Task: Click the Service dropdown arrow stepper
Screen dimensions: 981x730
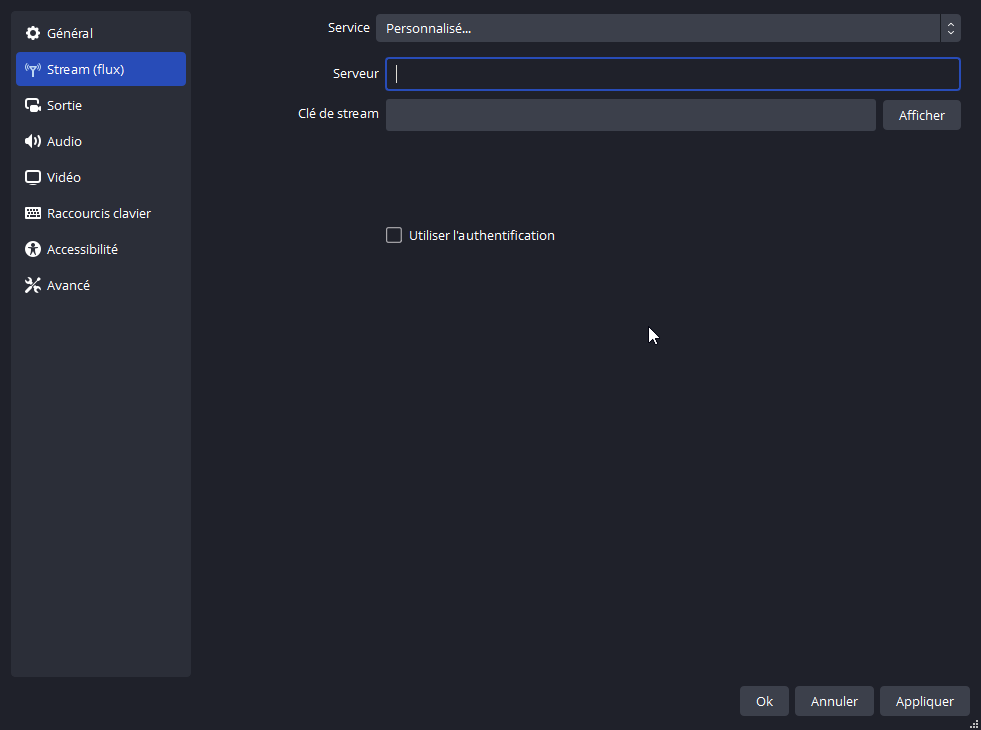Action: click(950, 28)
